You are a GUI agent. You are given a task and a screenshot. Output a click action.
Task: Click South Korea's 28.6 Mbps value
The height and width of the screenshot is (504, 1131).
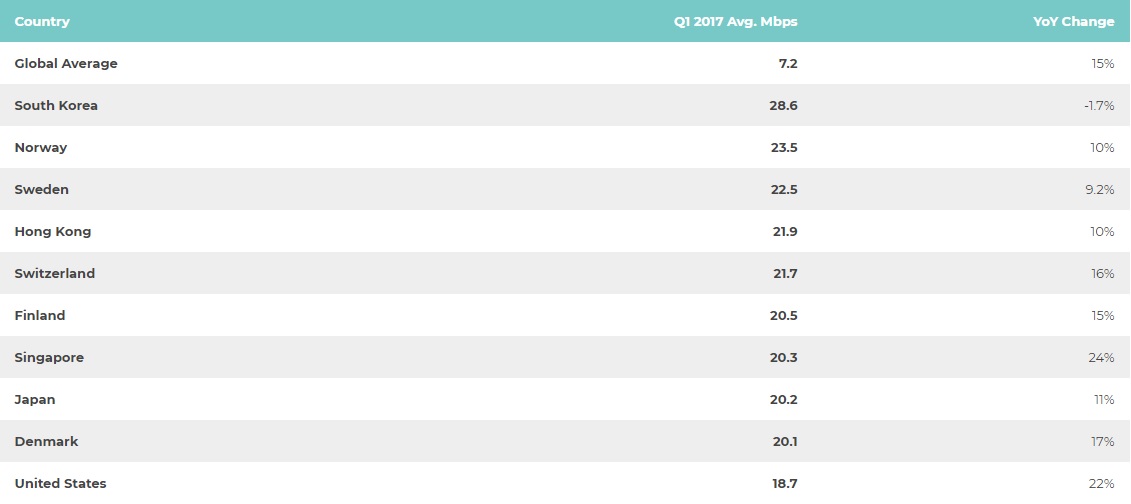783,105
